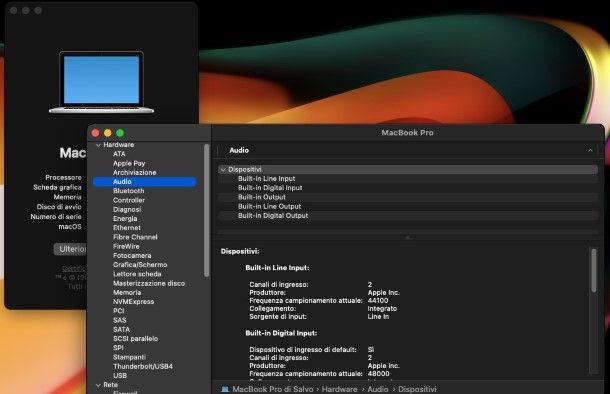
Task: Select Archiviazione in the sidebar
Action: tap(135, 172)
